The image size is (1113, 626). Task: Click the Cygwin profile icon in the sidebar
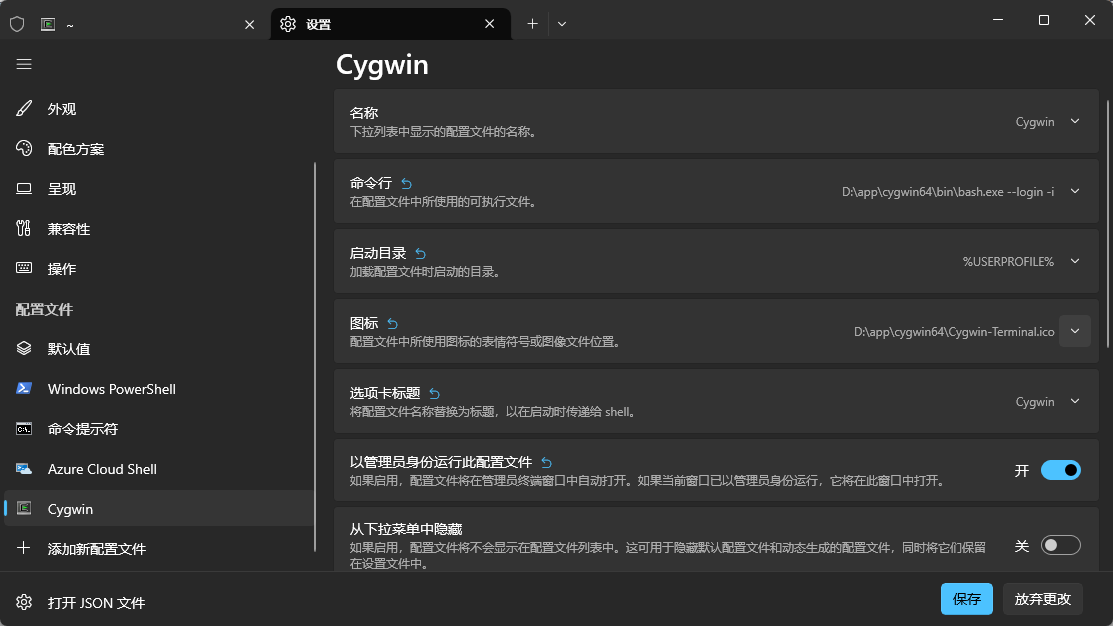point(24,508)
